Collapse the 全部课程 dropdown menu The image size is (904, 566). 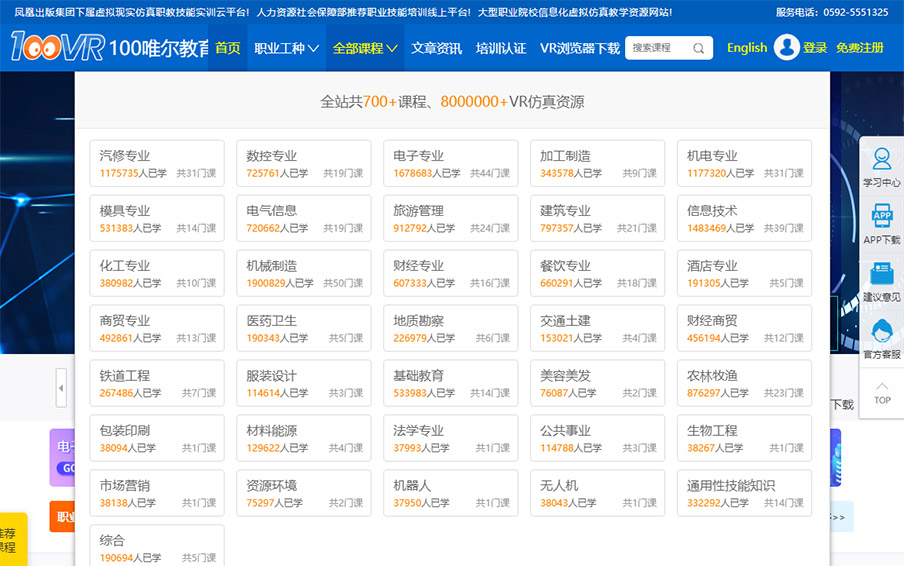coord(365,48)
